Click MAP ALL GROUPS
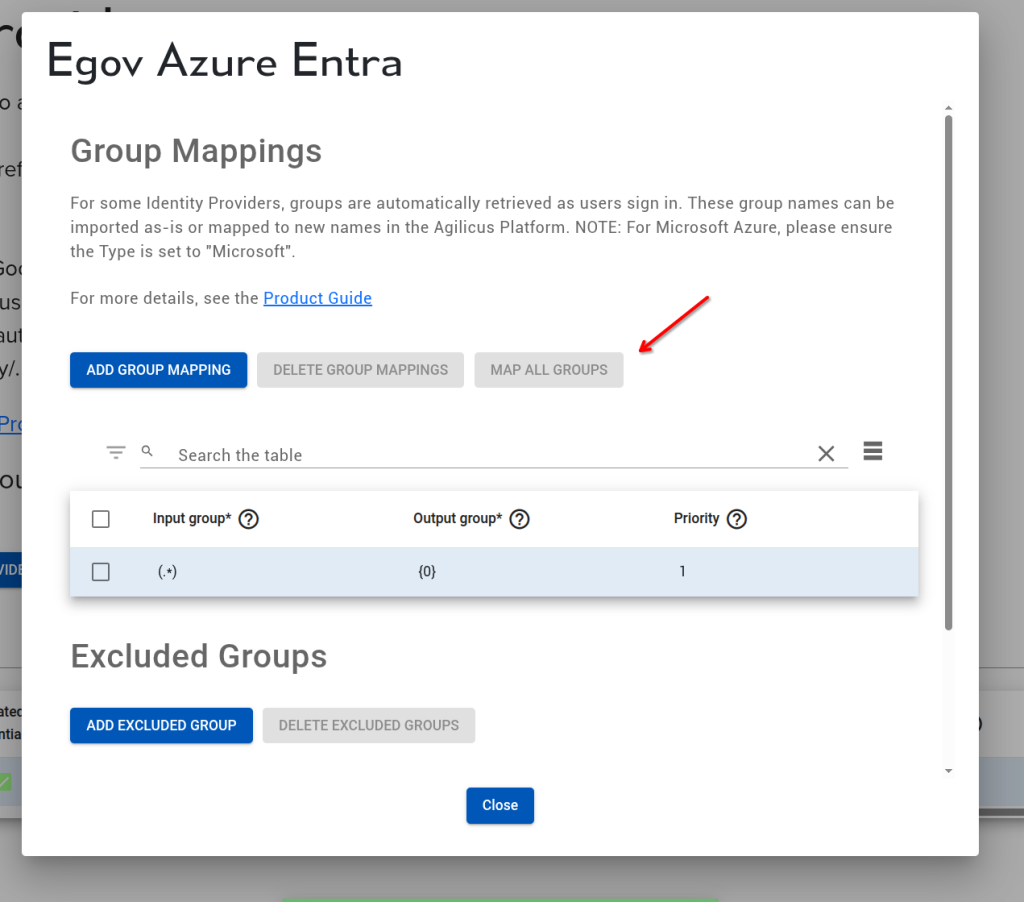Screen dimensions: 1024x902 click(548, 369)
